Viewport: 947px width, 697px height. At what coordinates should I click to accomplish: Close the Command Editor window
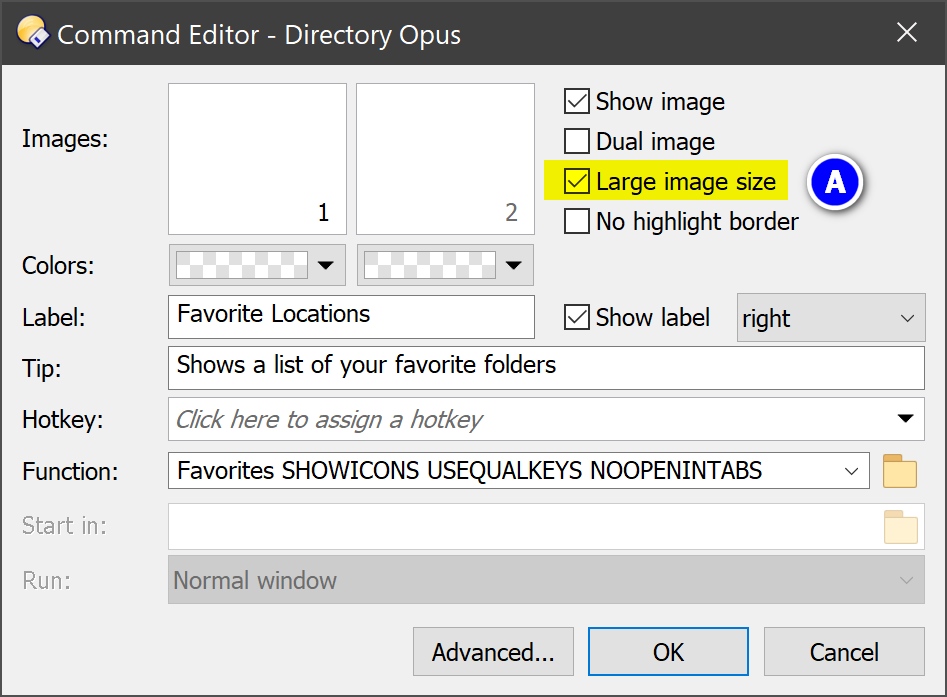(907, 32)
